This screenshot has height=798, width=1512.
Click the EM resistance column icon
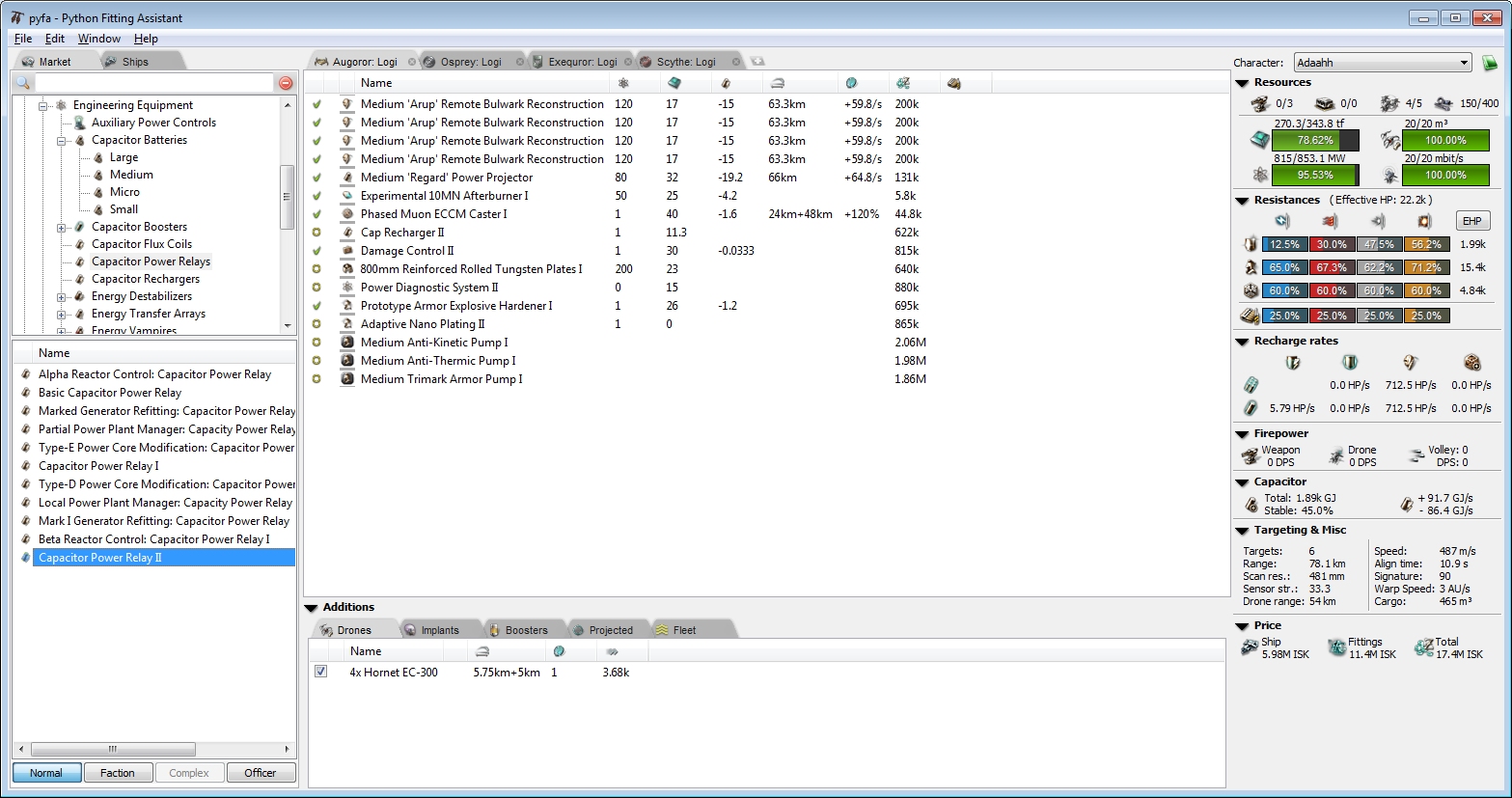(x=1282, y=221)
